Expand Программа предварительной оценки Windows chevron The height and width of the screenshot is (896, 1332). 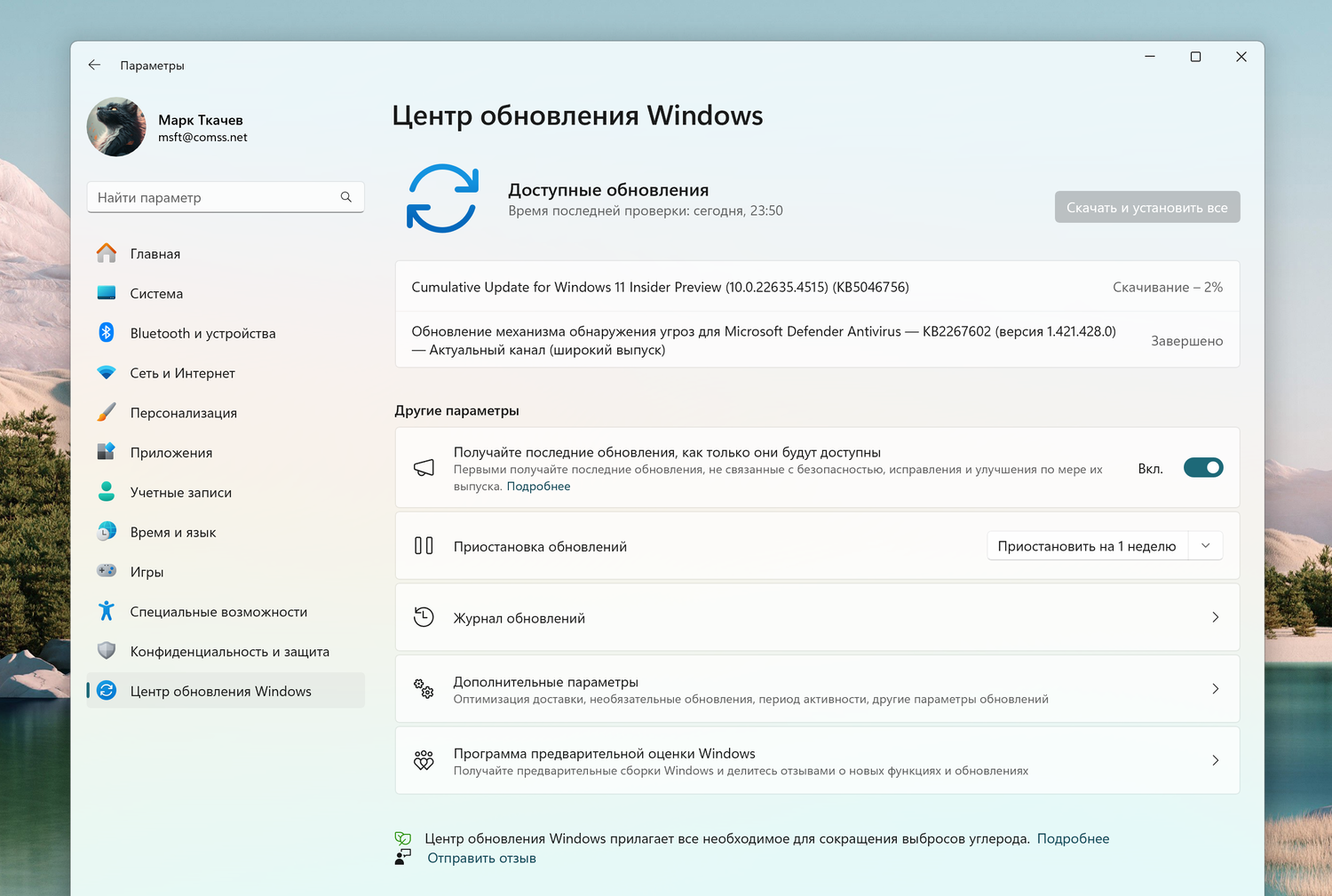tap(1216, 760)
